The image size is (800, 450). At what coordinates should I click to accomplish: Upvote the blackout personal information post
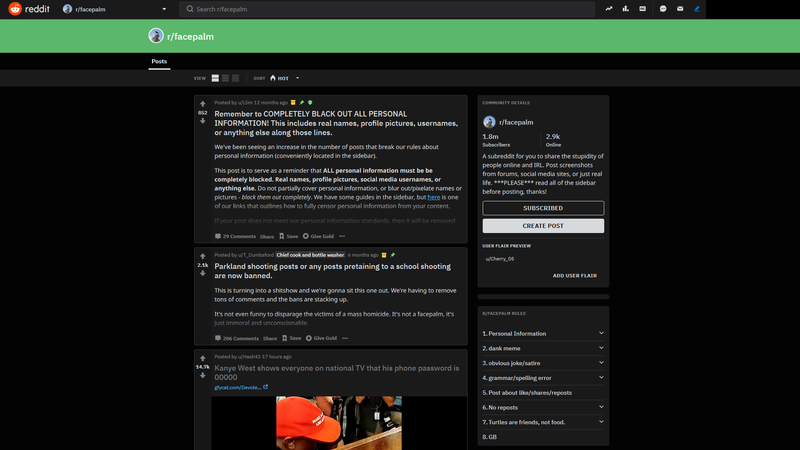click(203, 104)
